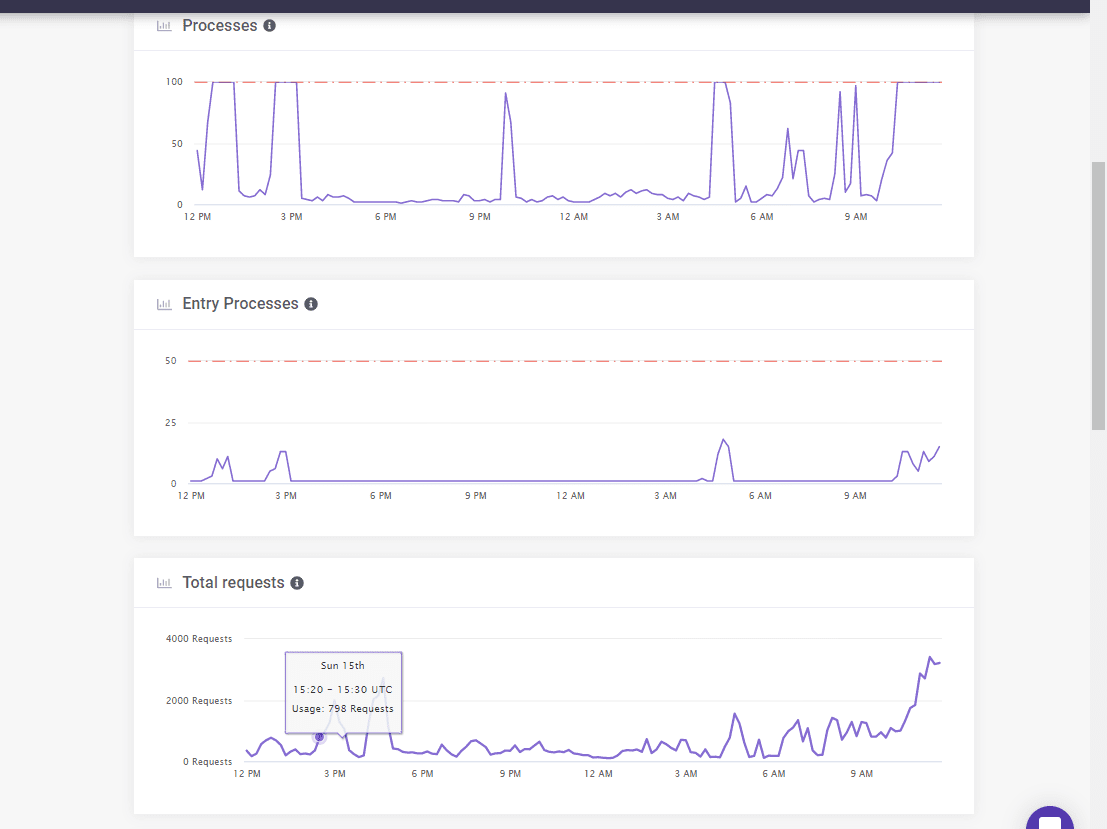Click the early-morning peak in Entry Processes chart

pyautogui.click(x=722, y=440)
